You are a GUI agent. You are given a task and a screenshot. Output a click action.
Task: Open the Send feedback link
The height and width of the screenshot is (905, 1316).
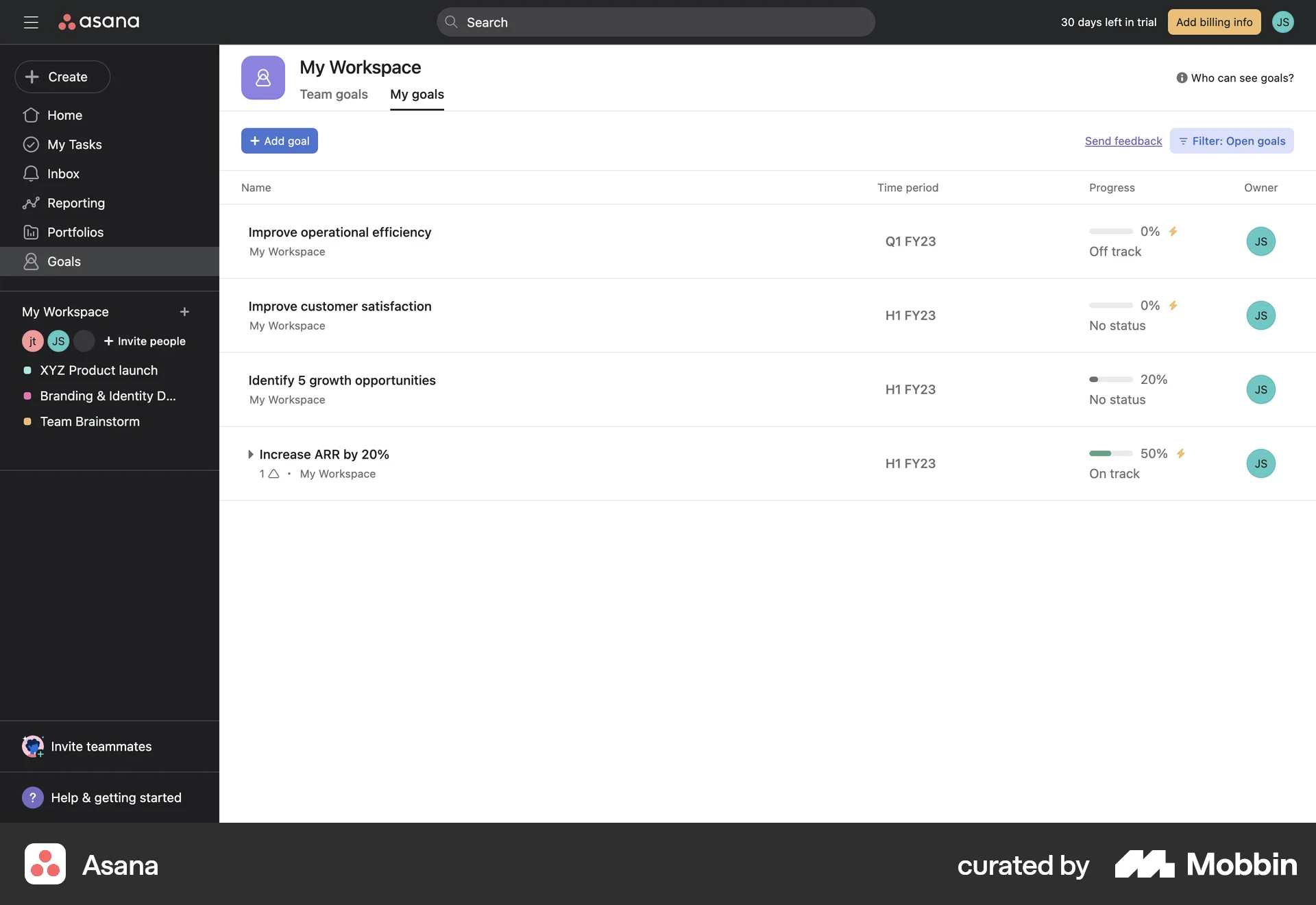pyautogui.click(x=1123, y=141)
